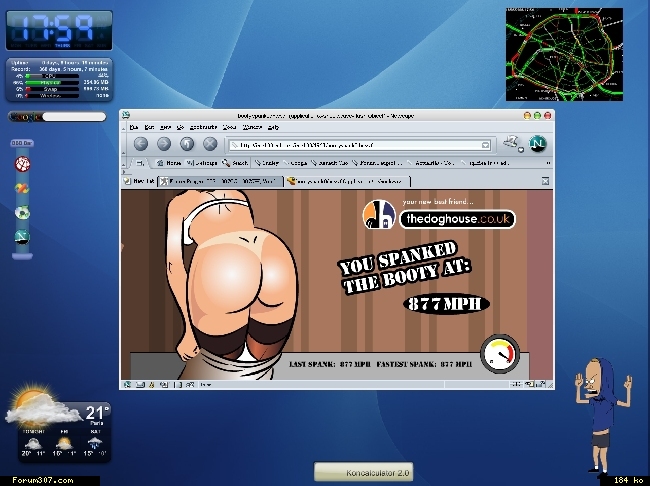The image size is (650, 486).
Task: Open the Window menu in Netscape
Action: click(252, 127)
